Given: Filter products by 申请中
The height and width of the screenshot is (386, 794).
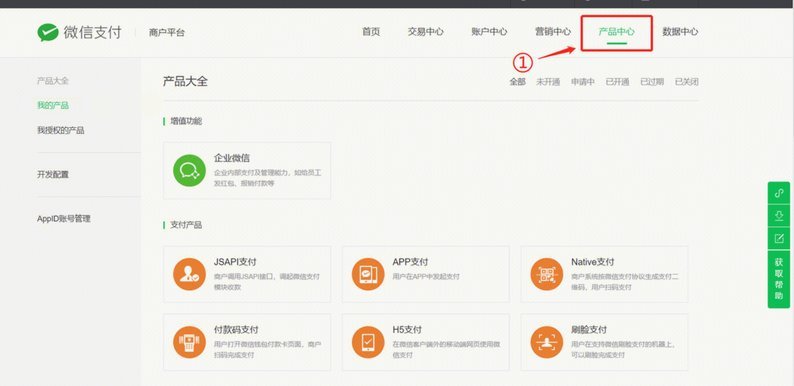Looking at the screenshot, I should coord(583,82).
